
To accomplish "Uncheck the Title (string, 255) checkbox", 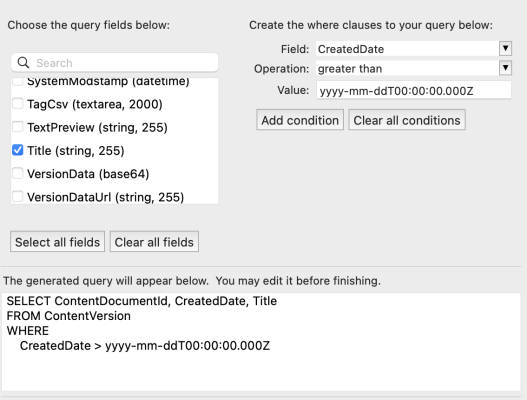I will click(x=17, y=150).
